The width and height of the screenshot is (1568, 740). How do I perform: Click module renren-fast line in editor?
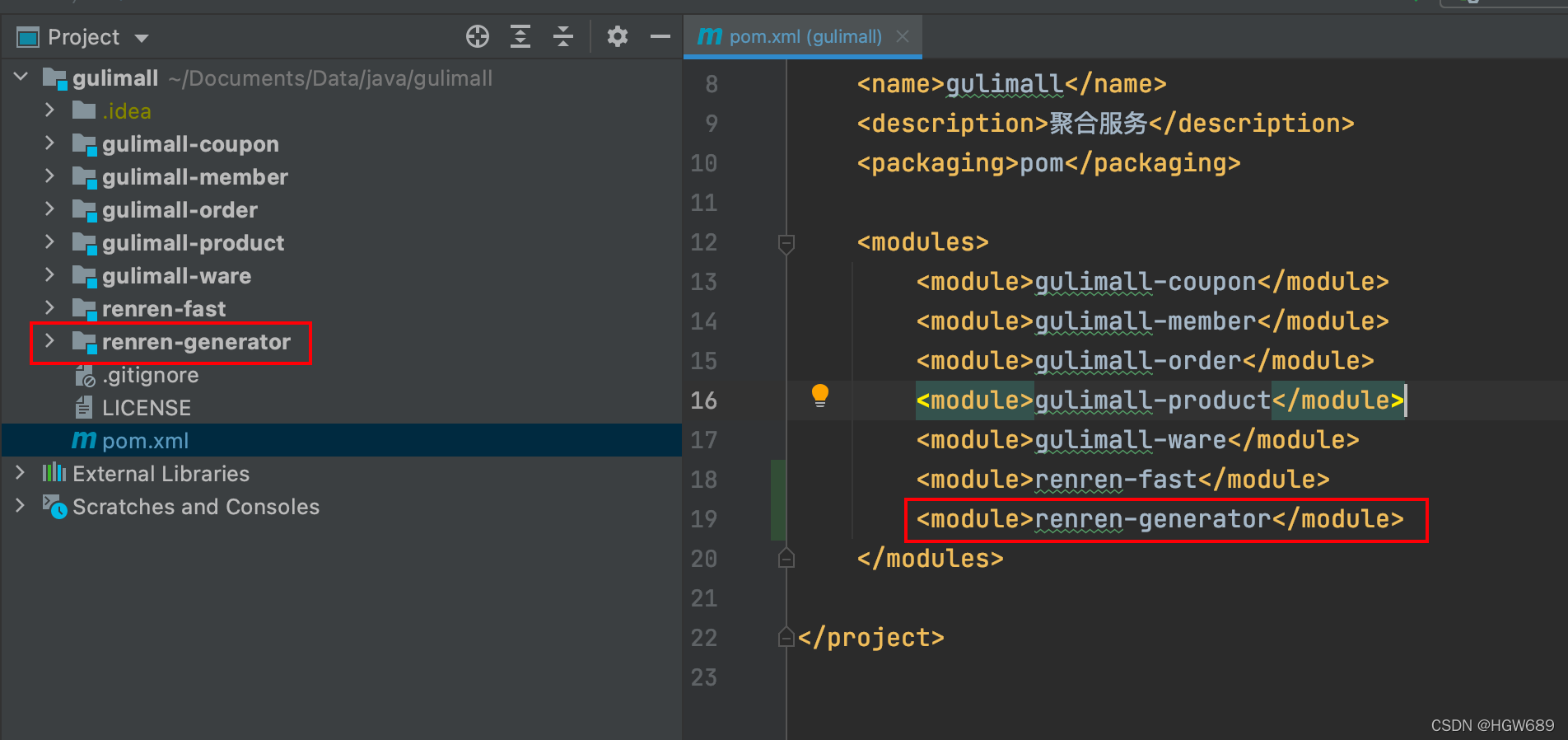1122,480
